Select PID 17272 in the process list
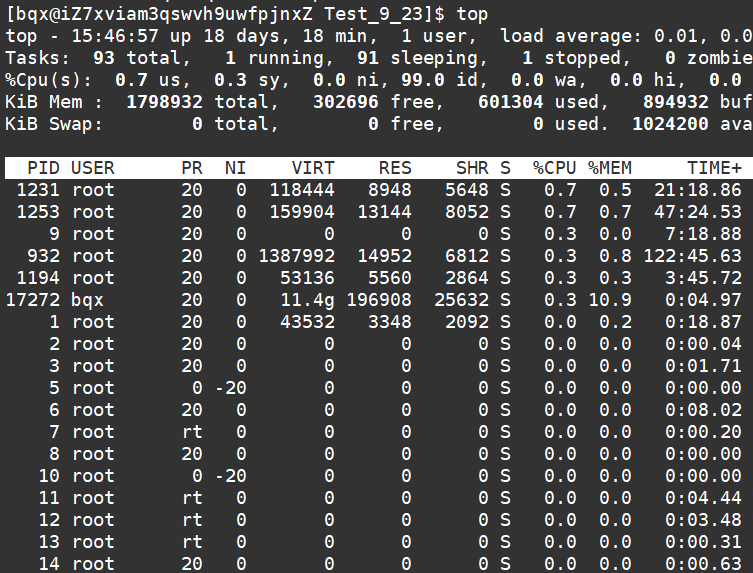The image size is (753, 573). point(33,300)
